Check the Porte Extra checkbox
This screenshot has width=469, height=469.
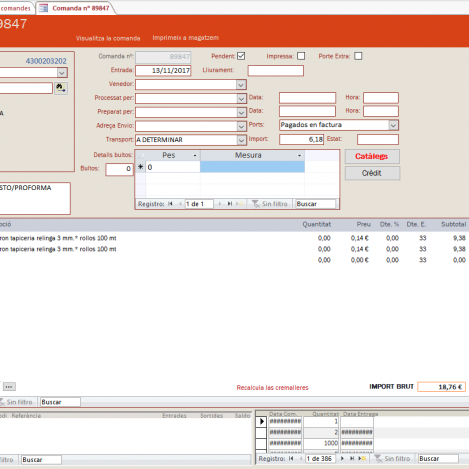pos(358,56)
